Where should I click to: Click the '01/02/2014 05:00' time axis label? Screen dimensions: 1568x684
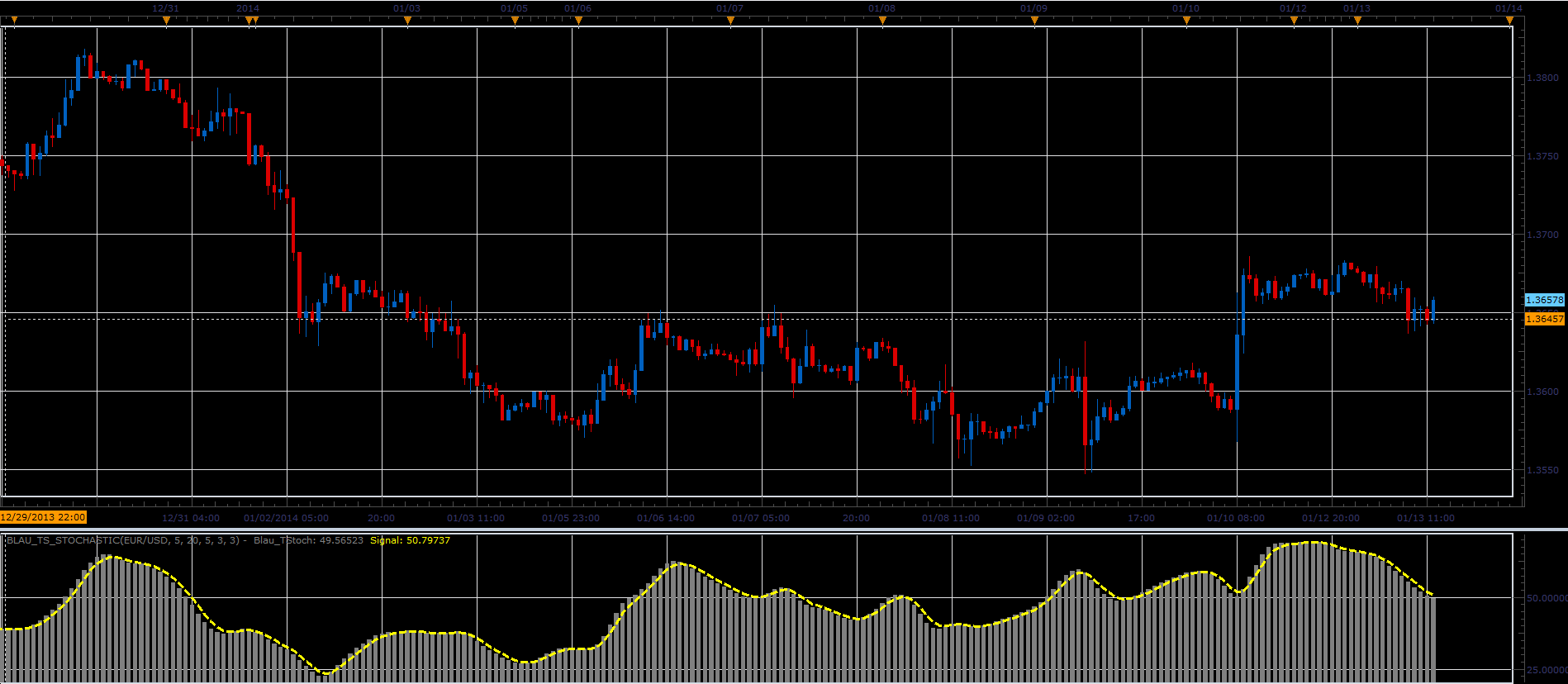[x=286, y=518]
